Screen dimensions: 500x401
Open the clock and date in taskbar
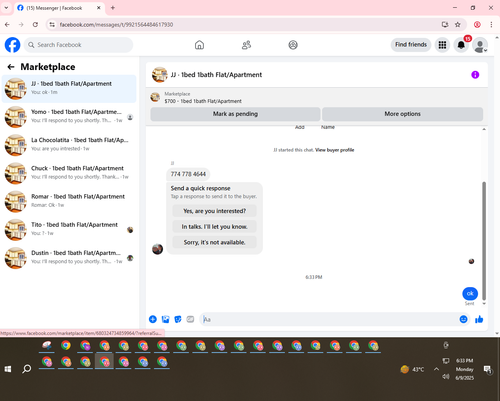(x=464, y=369)
